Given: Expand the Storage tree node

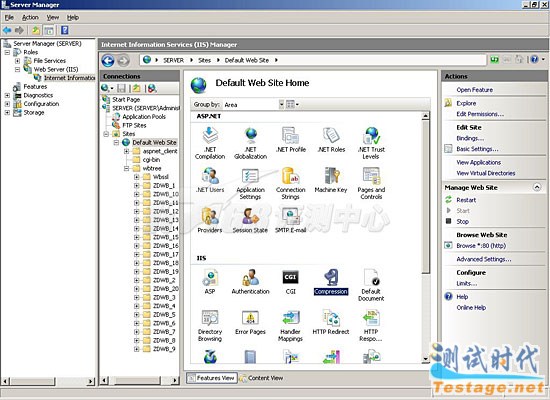Looking at the screenshot, I should coord(7,113).
